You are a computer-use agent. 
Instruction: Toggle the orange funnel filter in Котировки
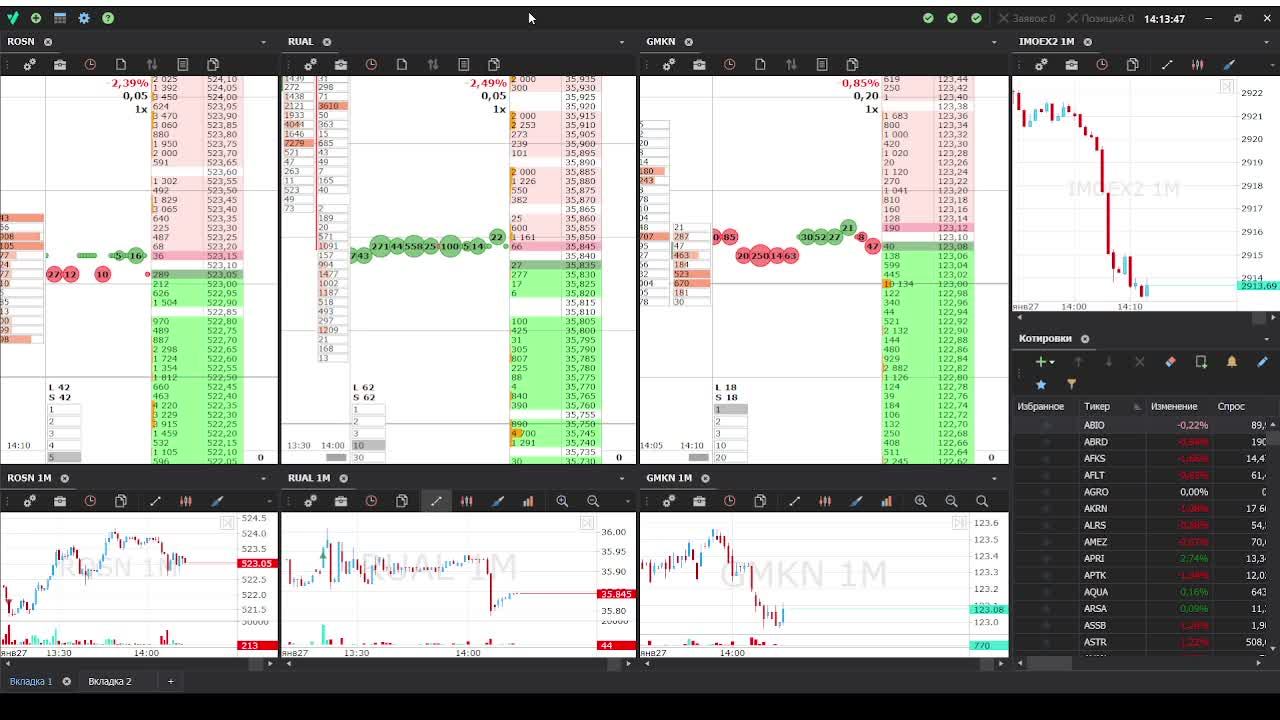click(x=1071, y=384)
